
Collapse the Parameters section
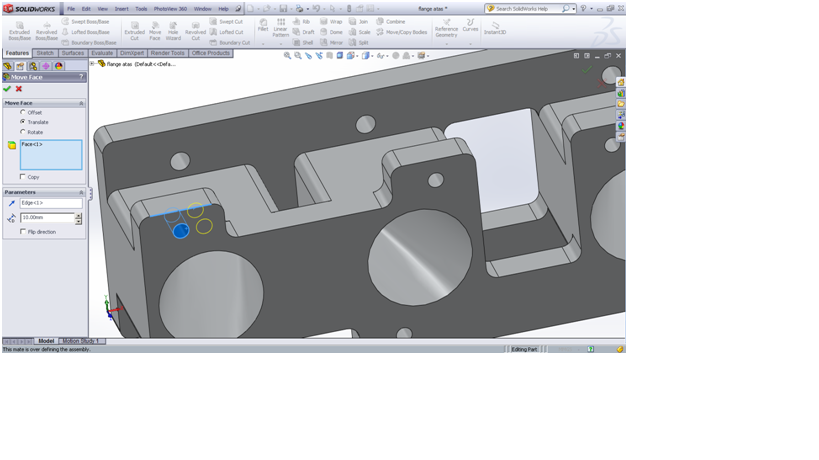81,192
